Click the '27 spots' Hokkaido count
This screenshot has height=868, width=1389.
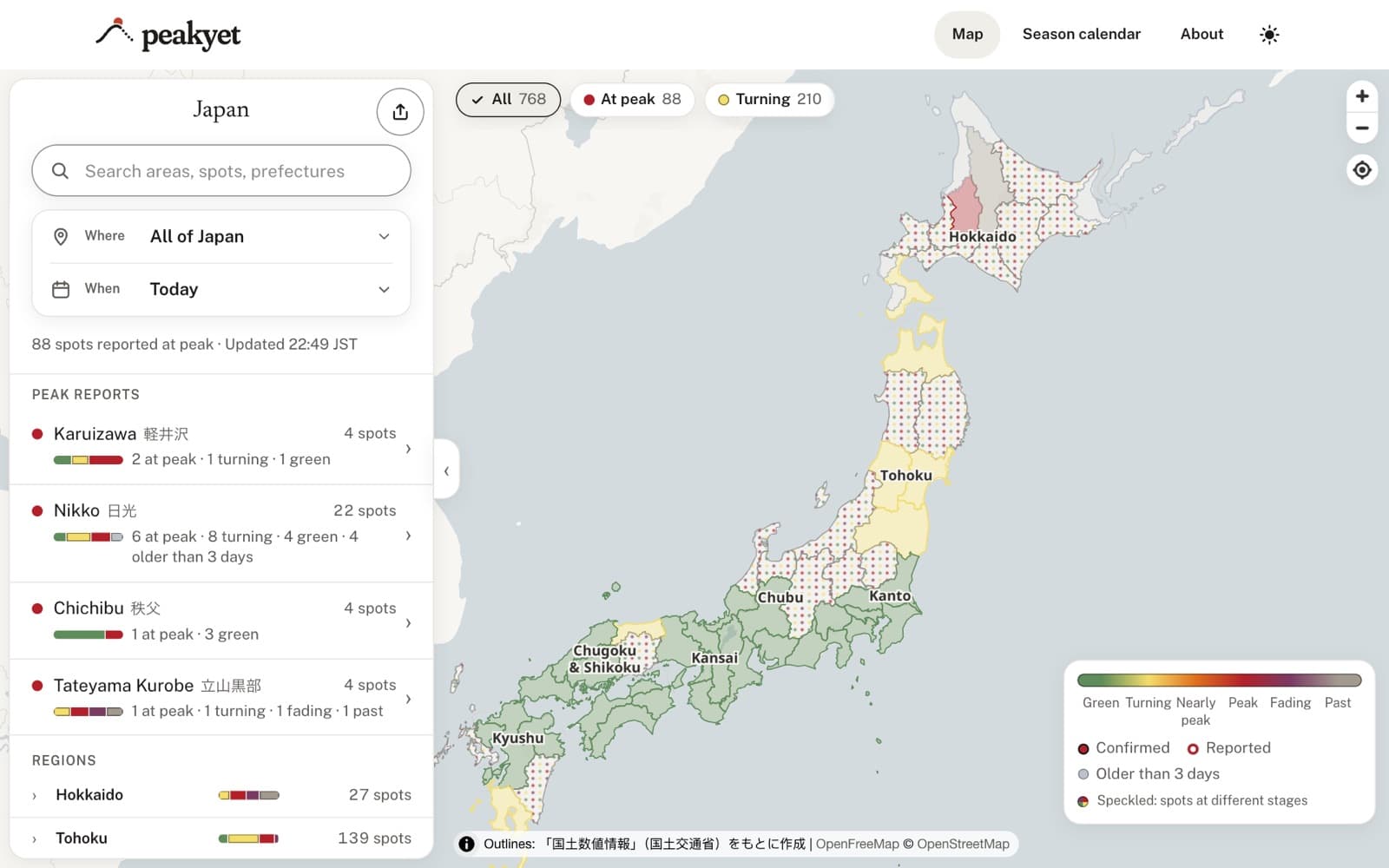[x=379, y=795]
